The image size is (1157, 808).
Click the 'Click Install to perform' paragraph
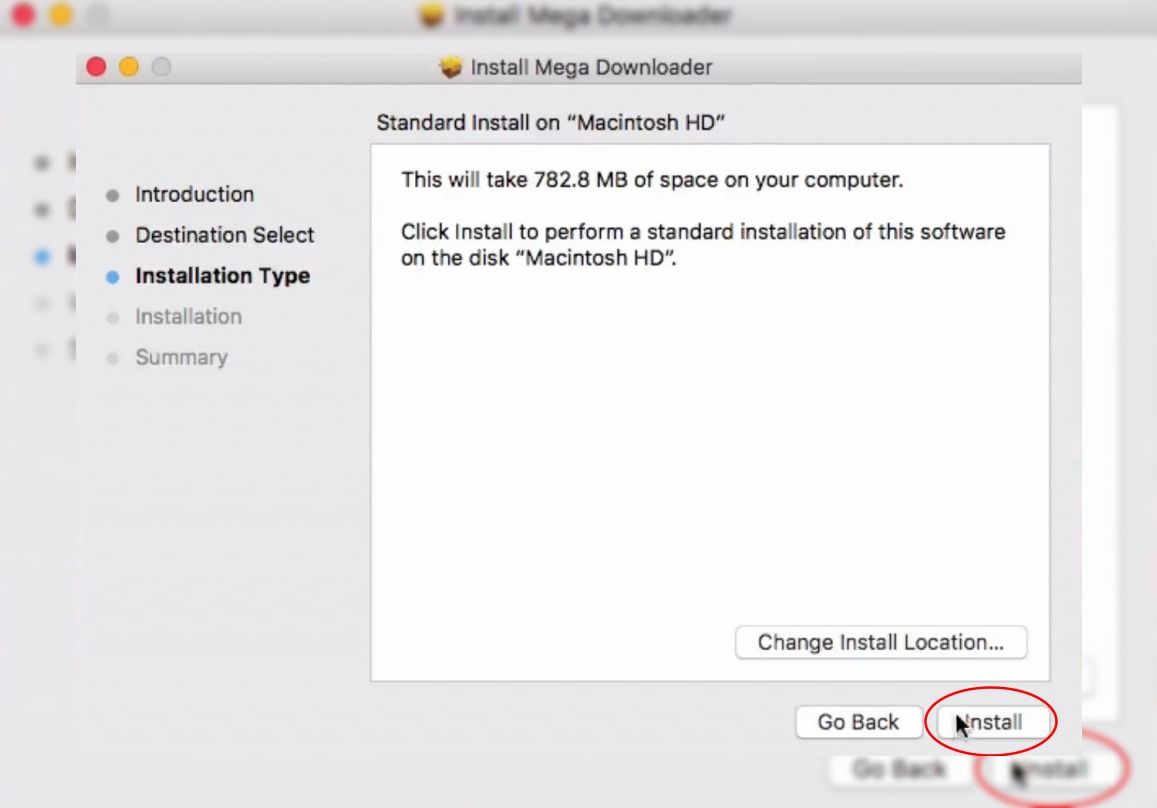tap(703, 244)
